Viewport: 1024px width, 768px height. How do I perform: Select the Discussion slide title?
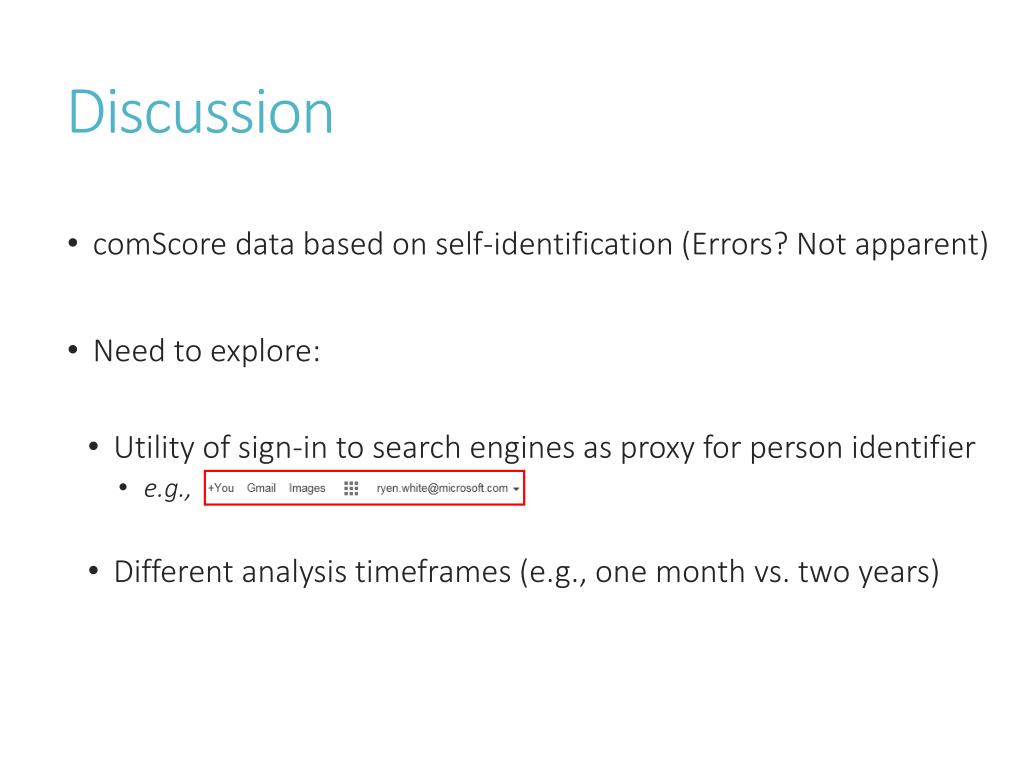click(x=201, y=112)
